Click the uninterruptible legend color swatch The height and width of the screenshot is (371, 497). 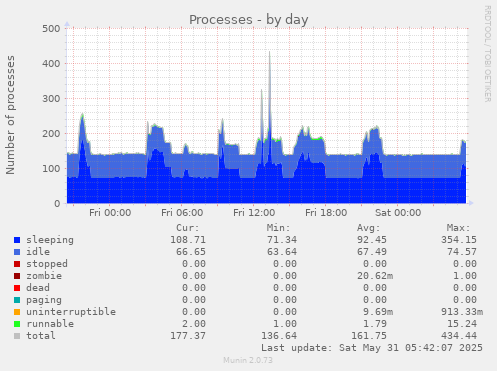point(17,312)
